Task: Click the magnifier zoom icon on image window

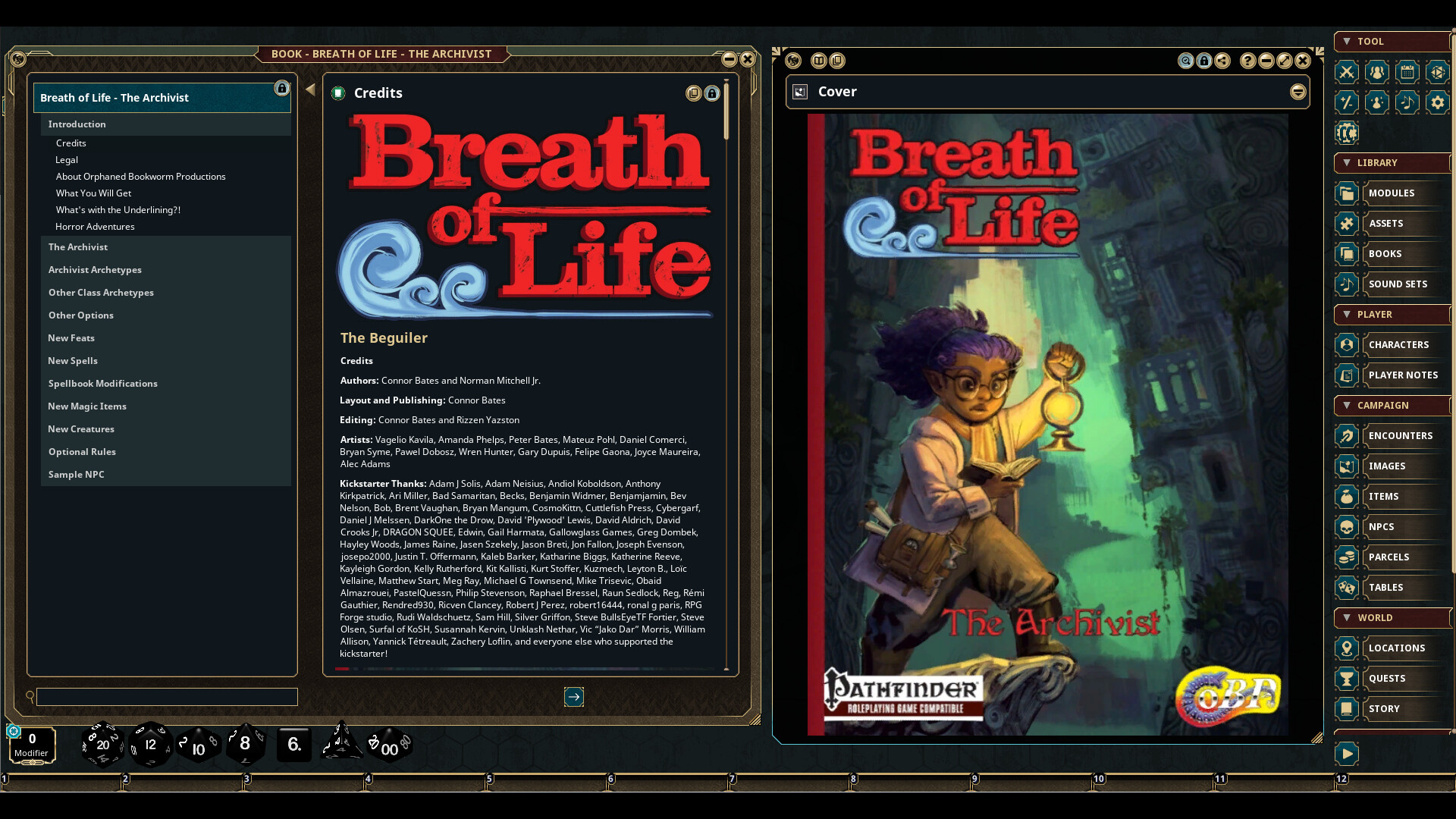Action: pyautogui.click(x=1186, y=61)
